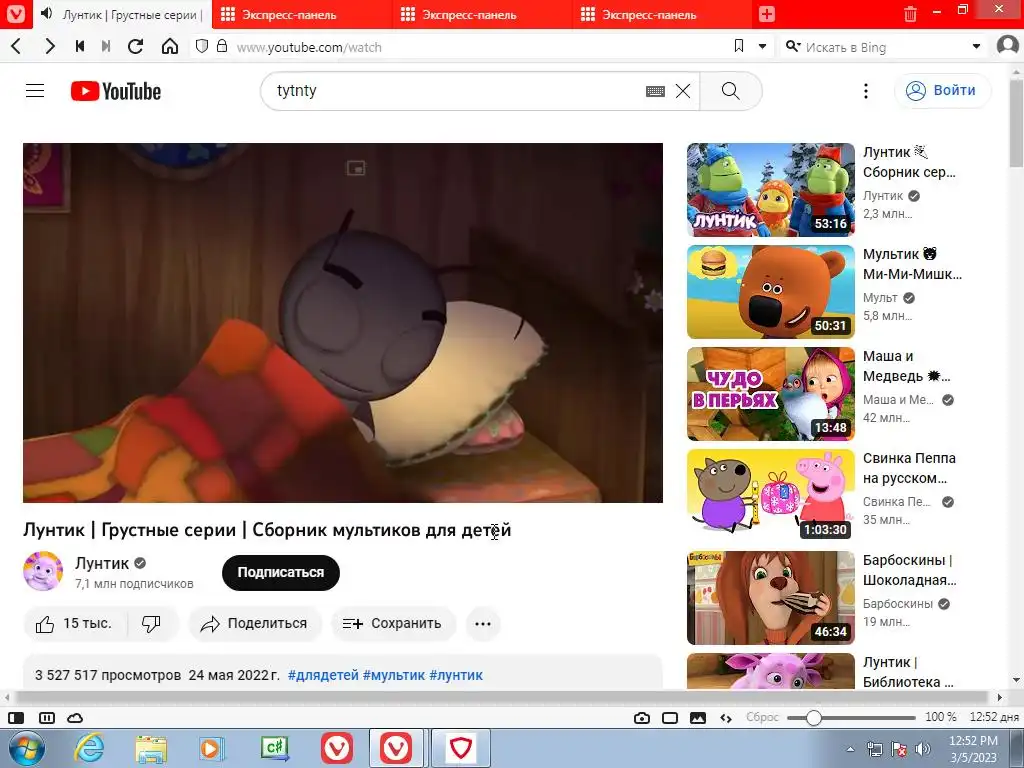Viewport: 1024px width, 768px height.
Task: Open Ми-Ми-Мишки video thumbnail 50:31
Action: [x=771, y=292]
